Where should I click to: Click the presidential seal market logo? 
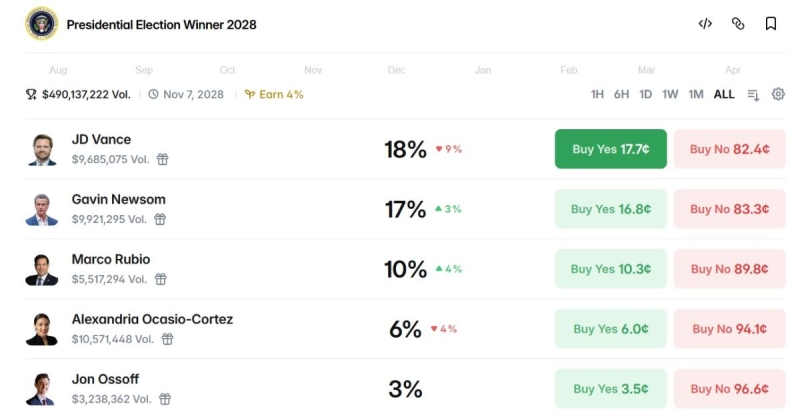[42, 24]
